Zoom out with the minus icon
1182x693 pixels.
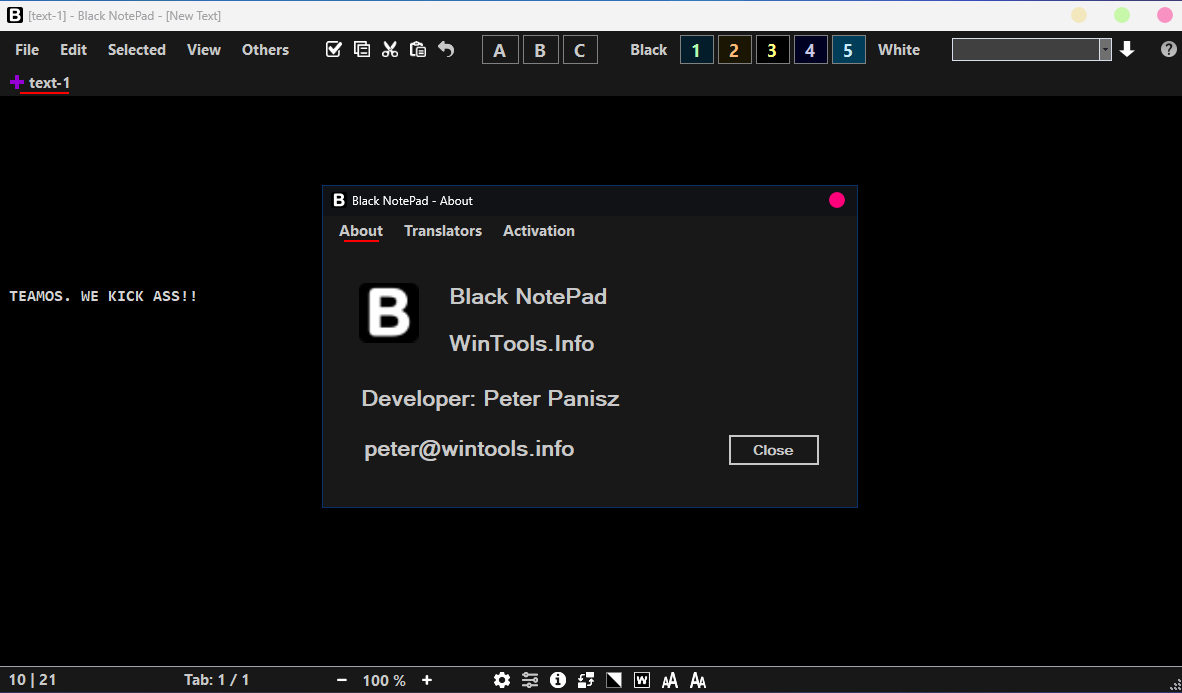(341, 680)
